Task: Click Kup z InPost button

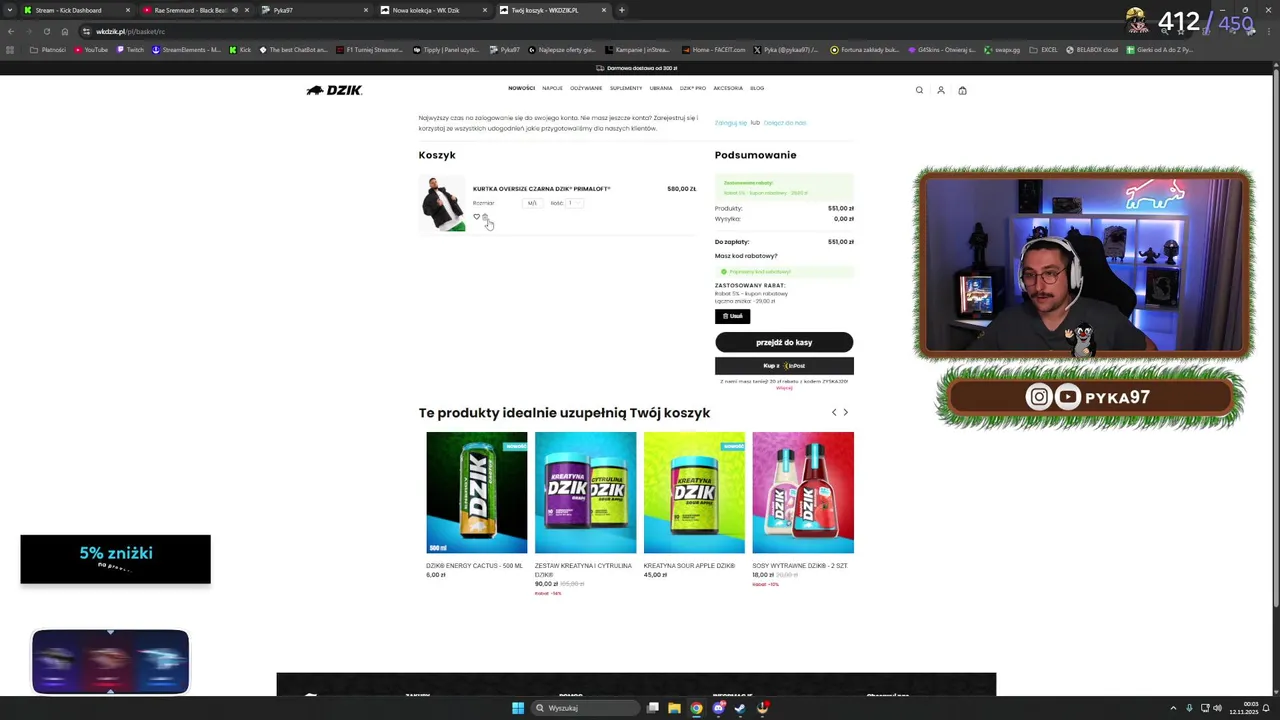Action: (784, 365)
